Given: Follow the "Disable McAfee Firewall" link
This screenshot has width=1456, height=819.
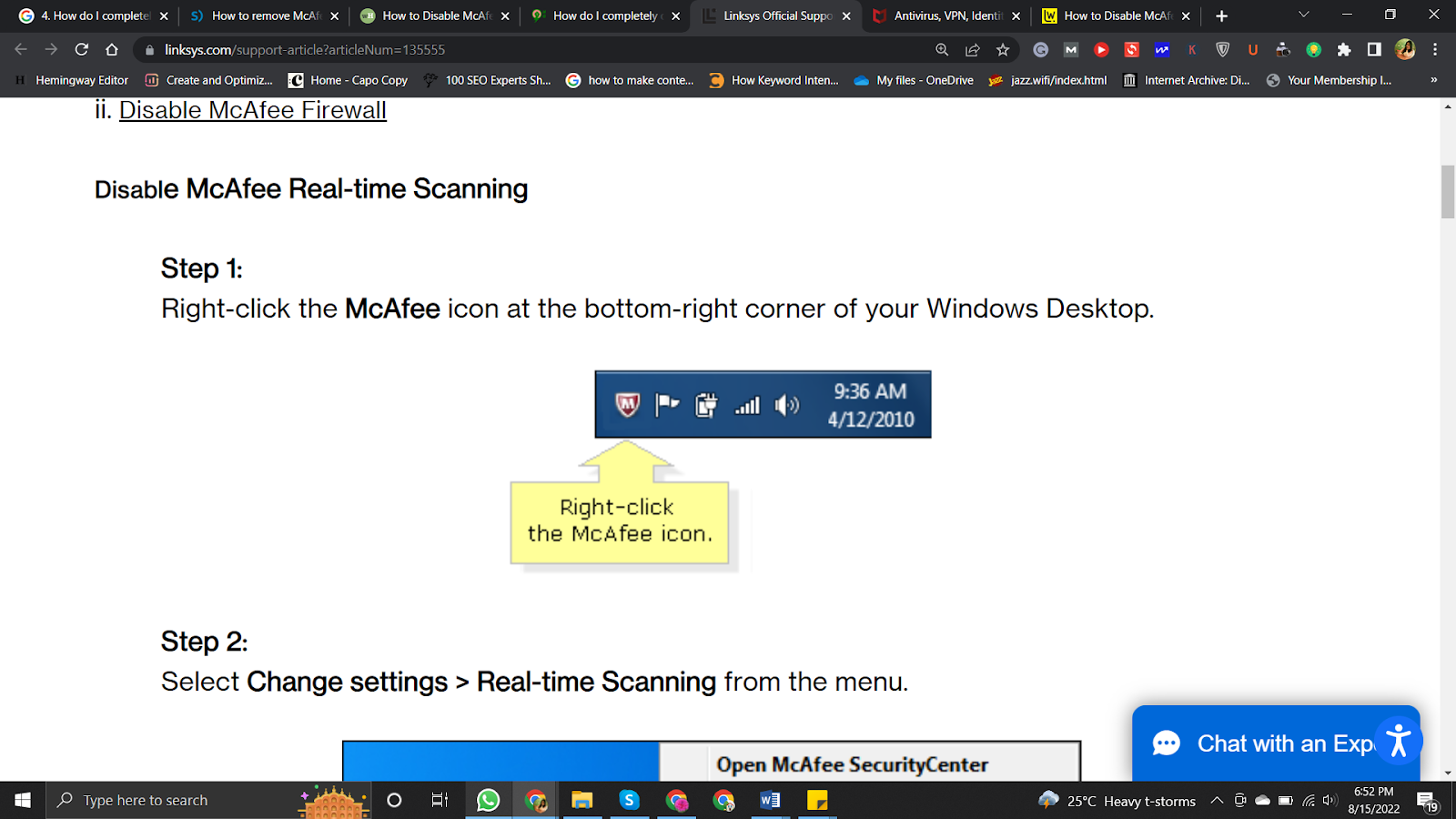Looking at the screenshot, I should point(253,110).
